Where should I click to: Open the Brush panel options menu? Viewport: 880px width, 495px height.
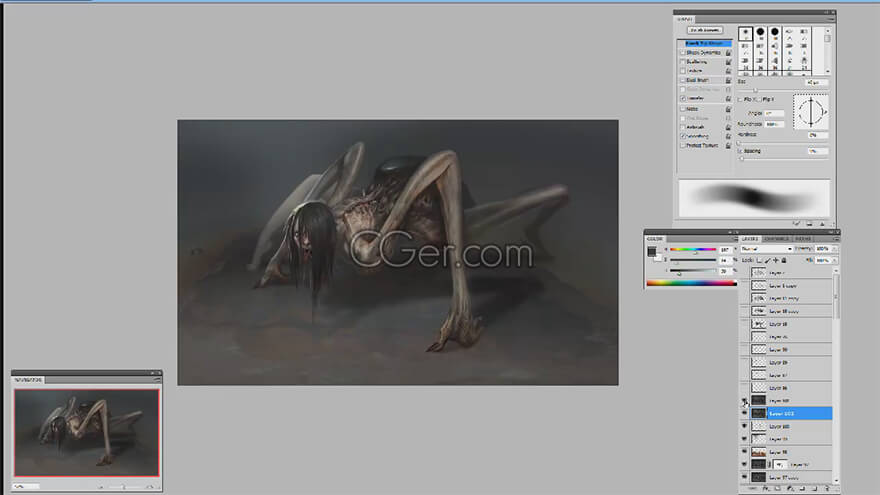831,19
